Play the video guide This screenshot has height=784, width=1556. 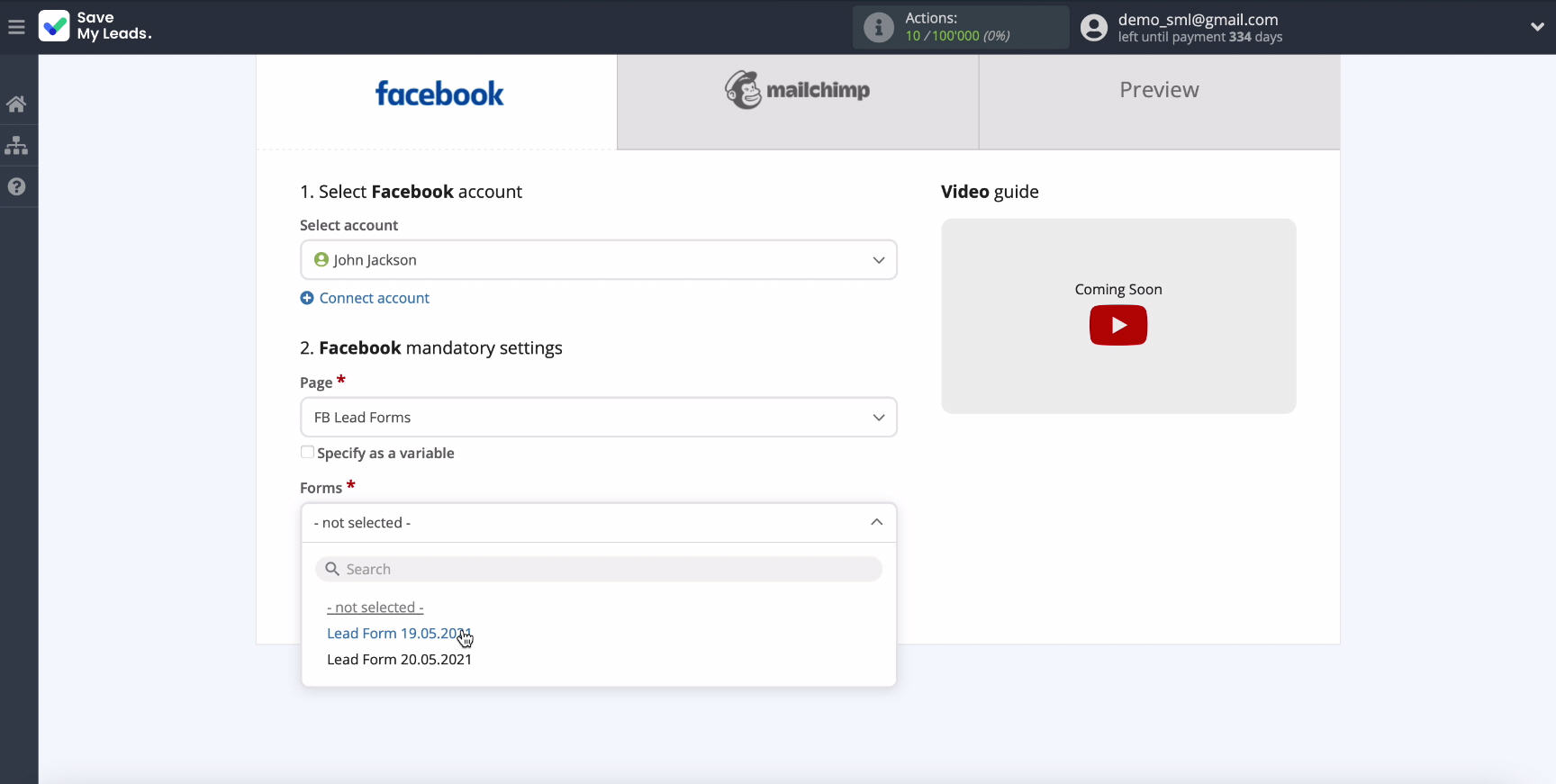coord(1118,325)
